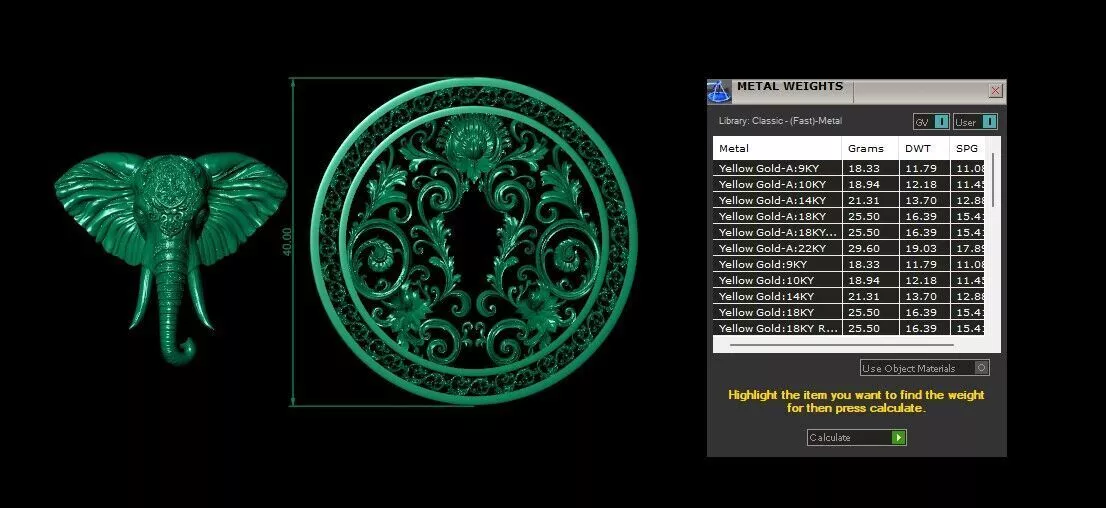Click the SPG column header
1106x508 pixels.
[967, 148]
